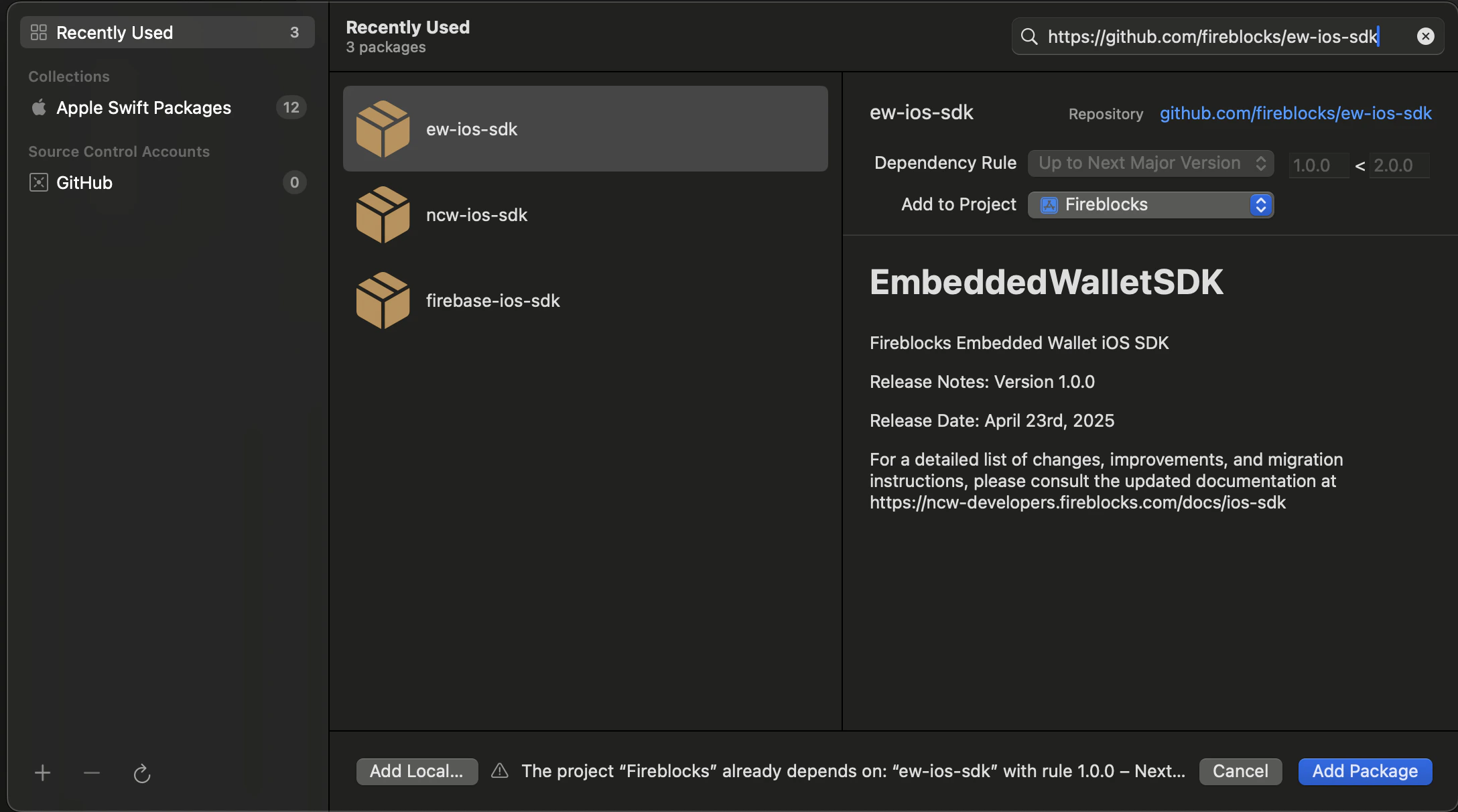Click the plus icon to add collection
This screenshot has width=1458, height=812.
pyautogui.click(x=42, y=772)
